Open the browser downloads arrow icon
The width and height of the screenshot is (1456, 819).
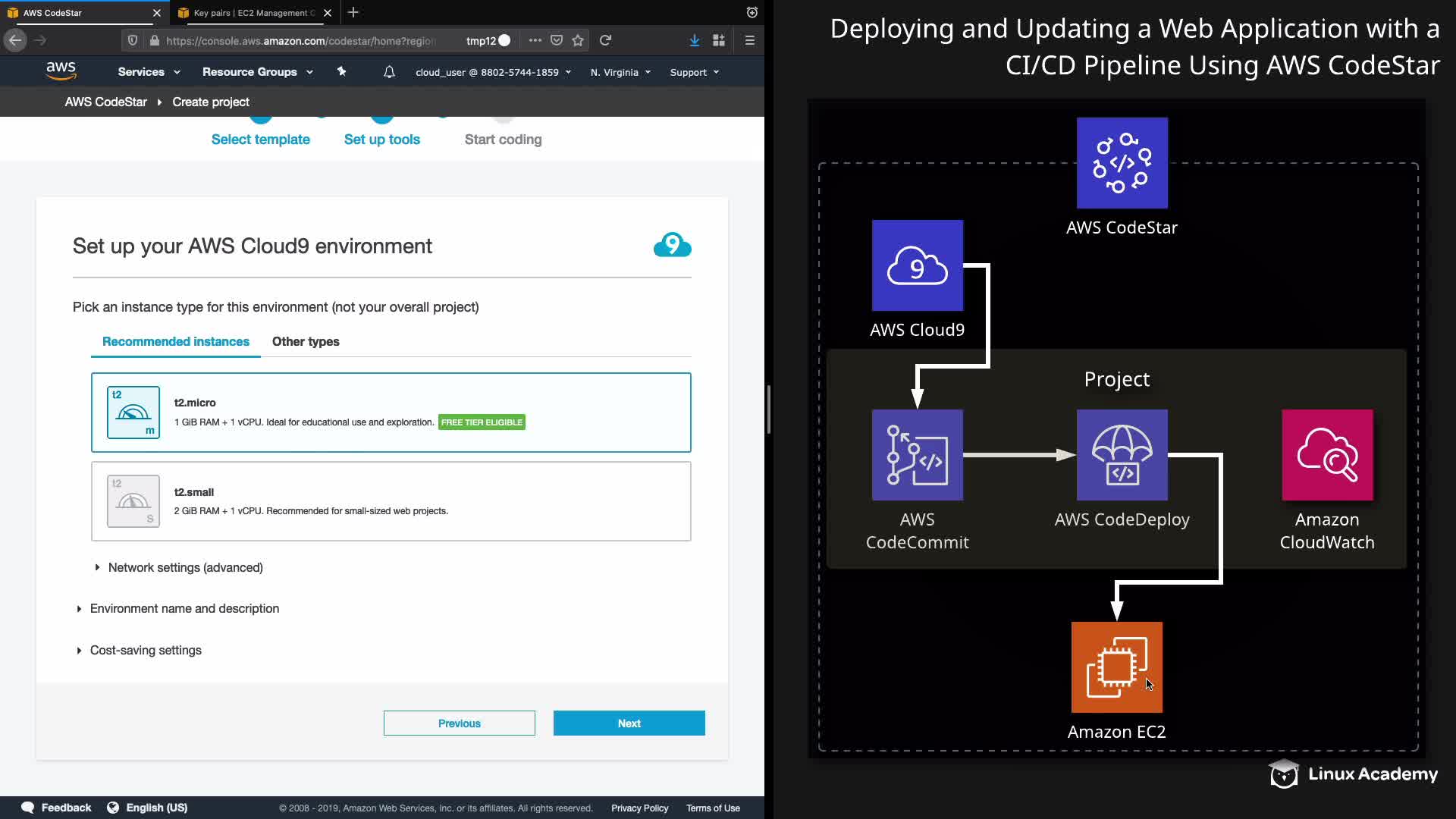(x=694, y=40)
